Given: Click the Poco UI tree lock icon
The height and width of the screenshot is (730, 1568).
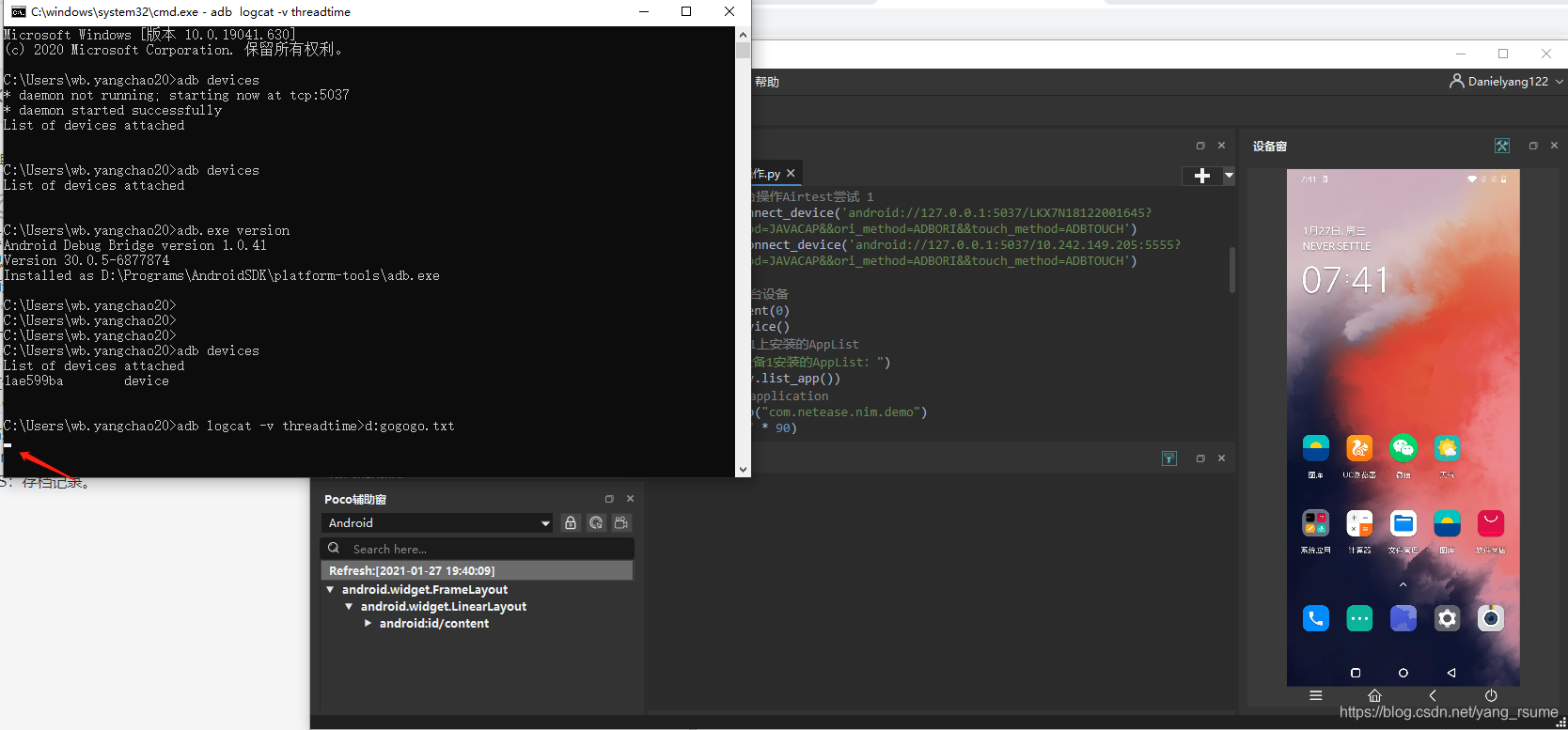Looking at the screenshot, I should [x=571, y=523].
